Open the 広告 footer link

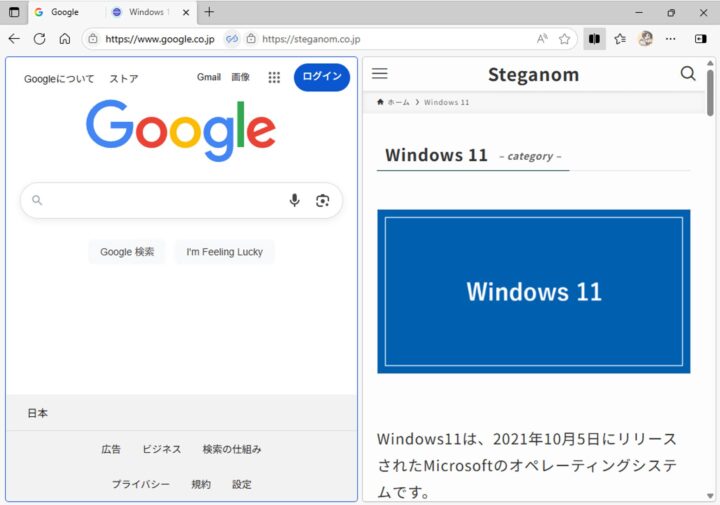[111, 449]
